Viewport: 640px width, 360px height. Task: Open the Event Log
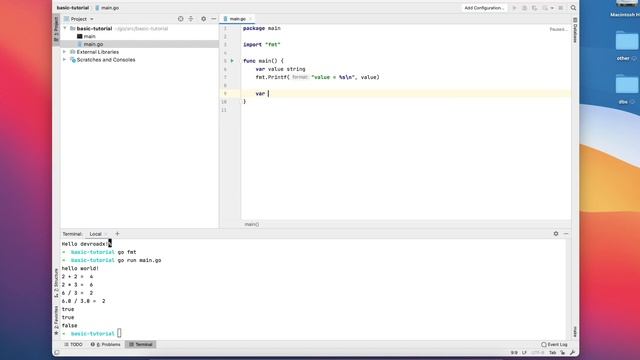(554, 344)
